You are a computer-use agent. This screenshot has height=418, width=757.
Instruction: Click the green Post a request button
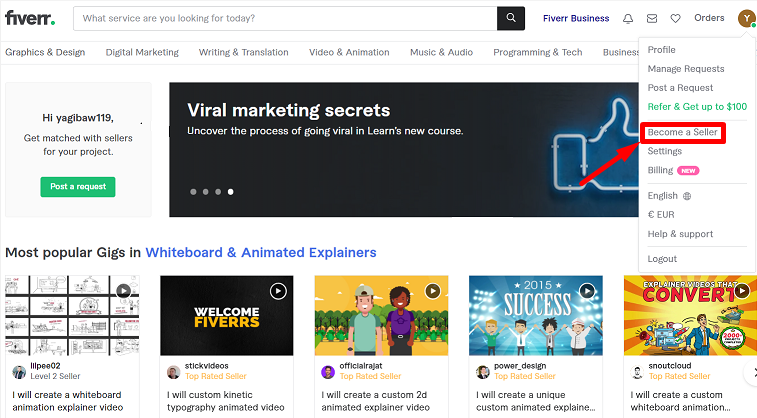(x=78, y=187)
